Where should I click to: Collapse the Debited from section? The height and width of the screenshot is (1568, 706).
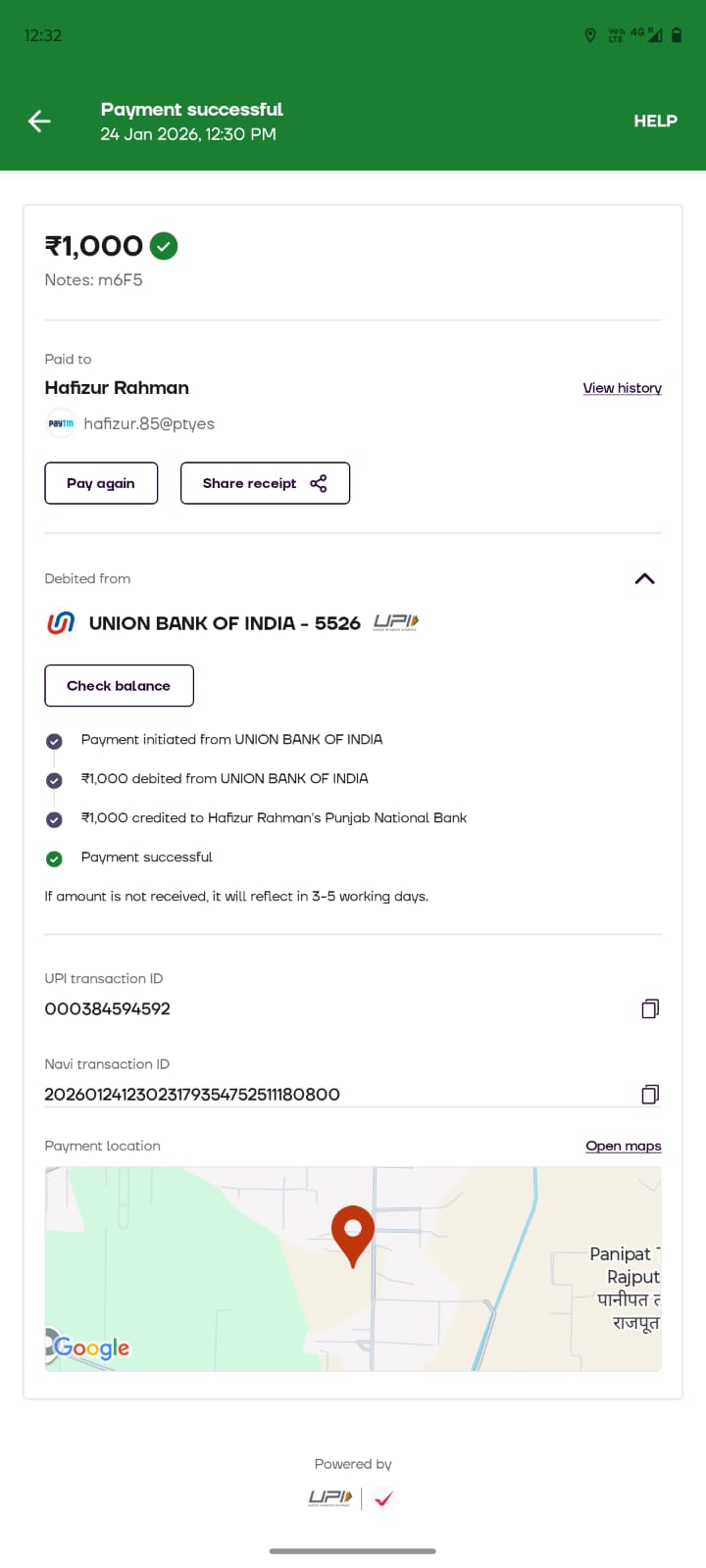[644, 578]
